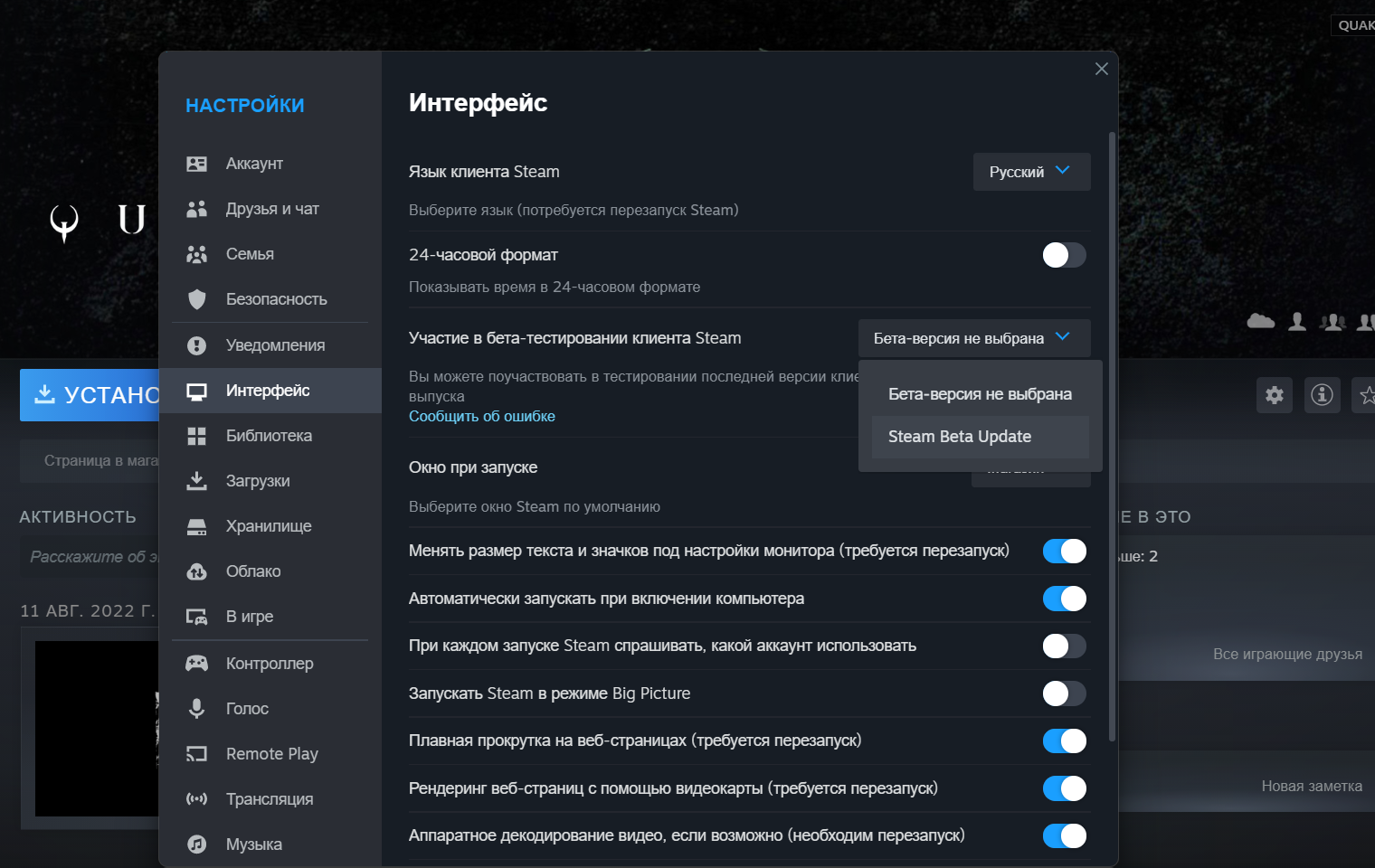Open Загрузки settings section
Image resolution: width=1375 pixels, height=868 pixels.
(x=270, y=481)
